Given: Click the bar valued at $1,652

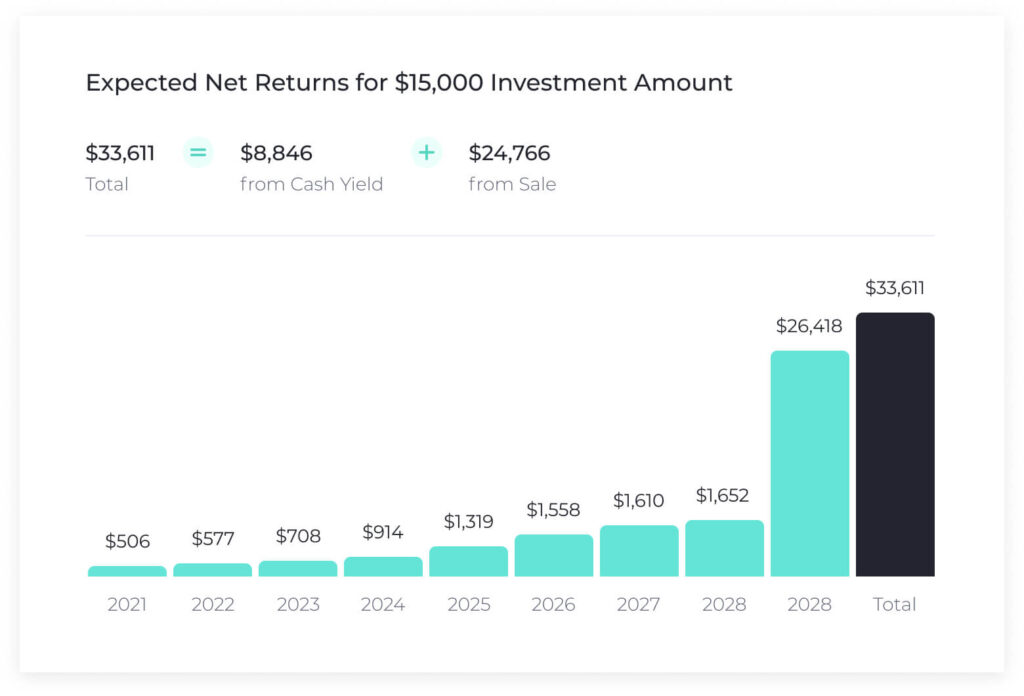Looking at the screenshot, I should point(724,548).
